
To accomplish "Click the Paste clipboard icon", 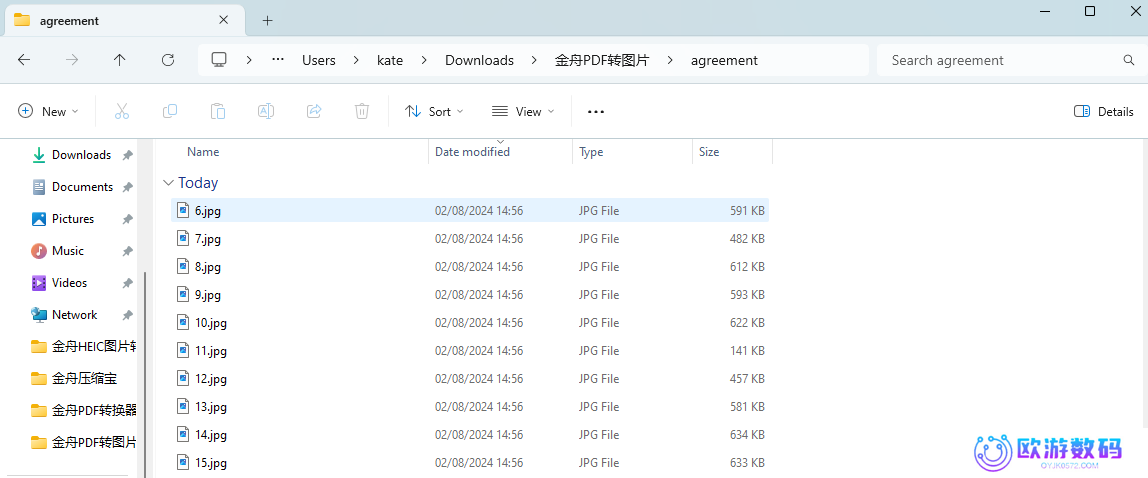I will tap(217, 111).
